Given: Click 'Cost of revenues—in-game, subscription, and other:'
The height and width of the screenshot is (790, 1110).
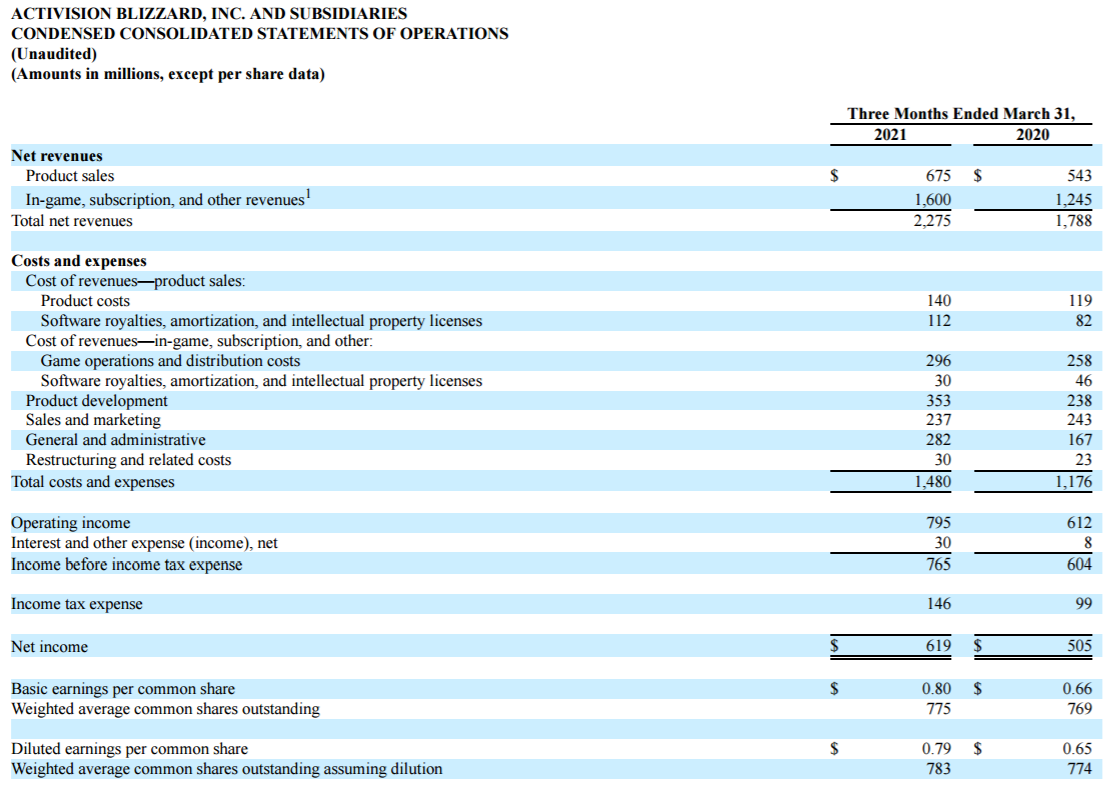Looking at the screenshot, I should click(199, 340).
